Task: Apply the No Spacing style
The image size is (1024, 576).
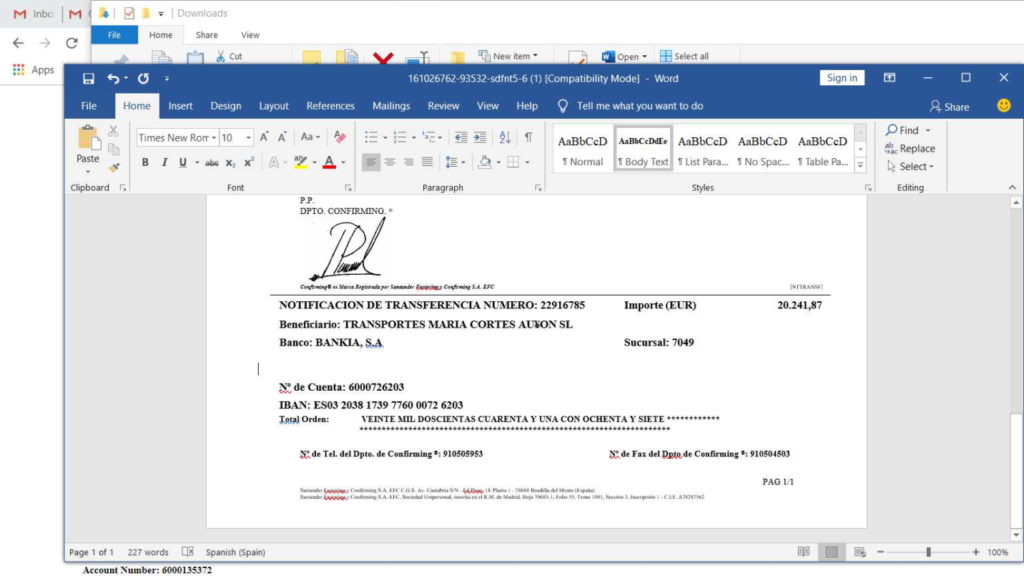Action: coord(762,149)
